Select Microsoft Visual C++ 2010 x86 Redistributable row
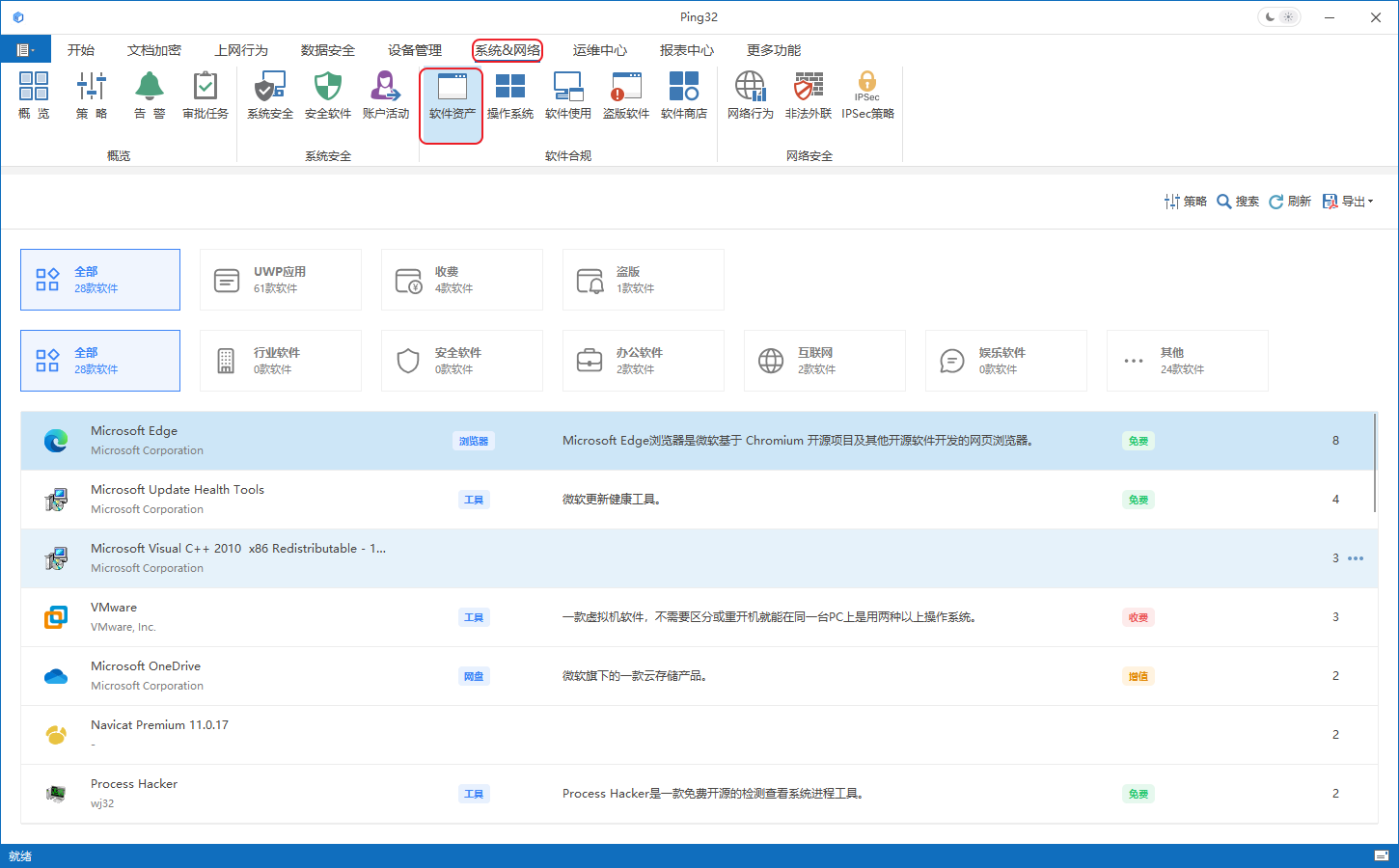 pos(698,558)
